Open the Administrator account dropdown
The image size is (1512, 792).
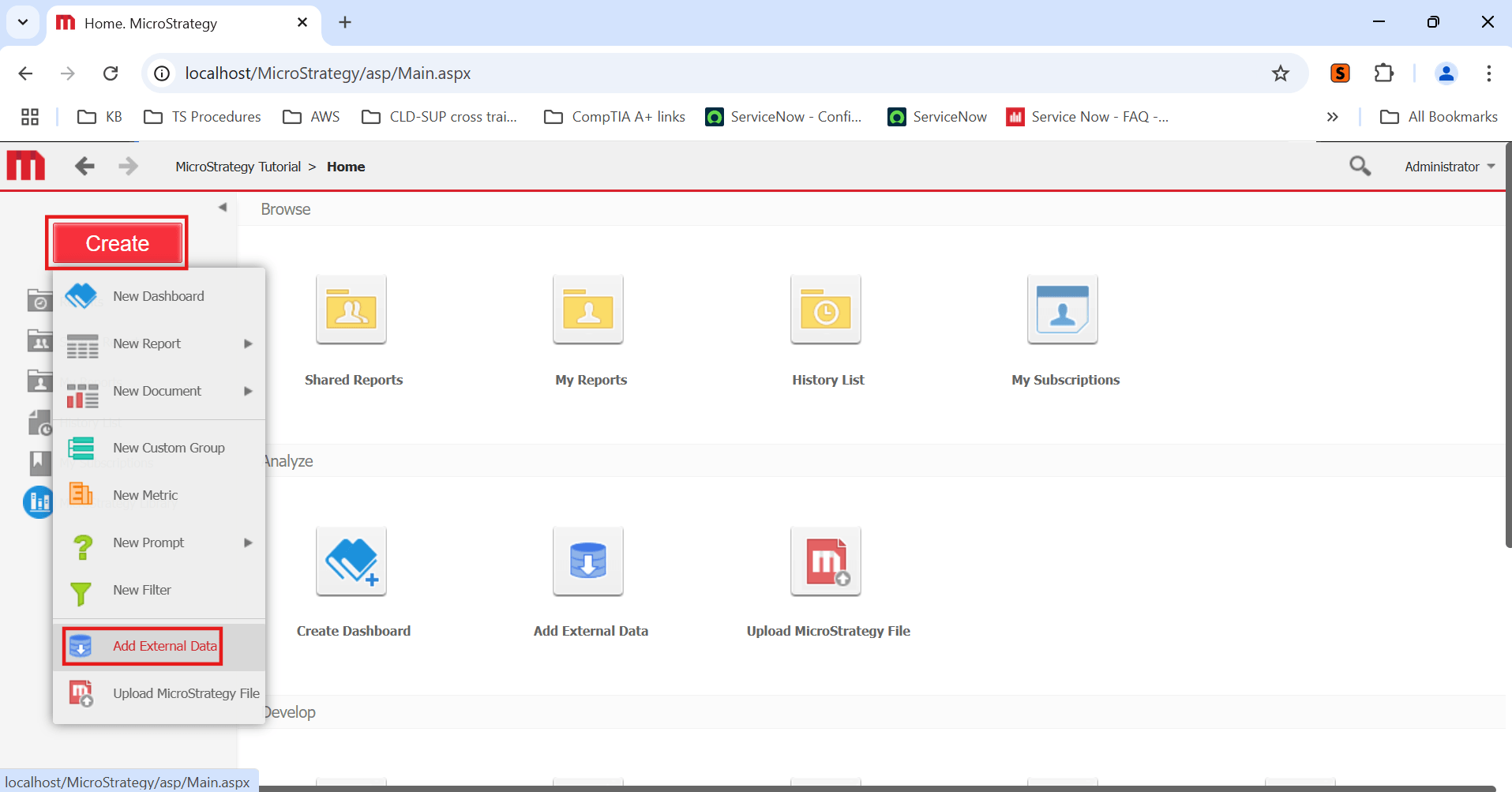pos(1449,167)
